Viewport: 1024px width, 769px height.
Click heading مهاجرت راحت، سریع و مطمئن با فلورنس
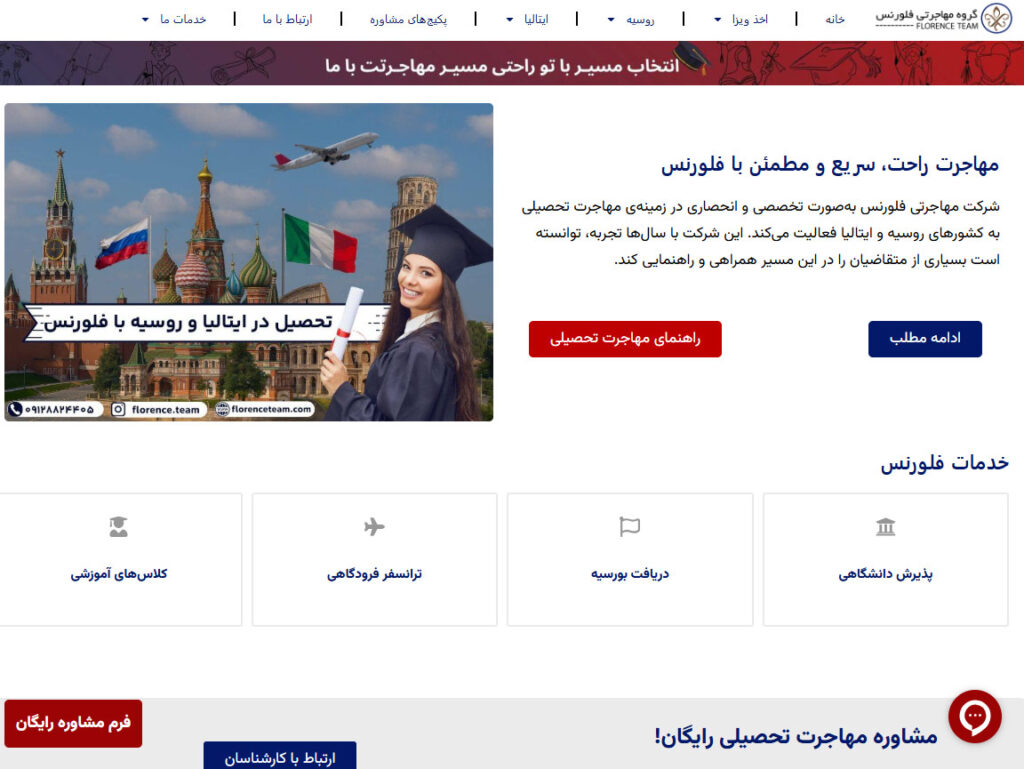[829, 165]
